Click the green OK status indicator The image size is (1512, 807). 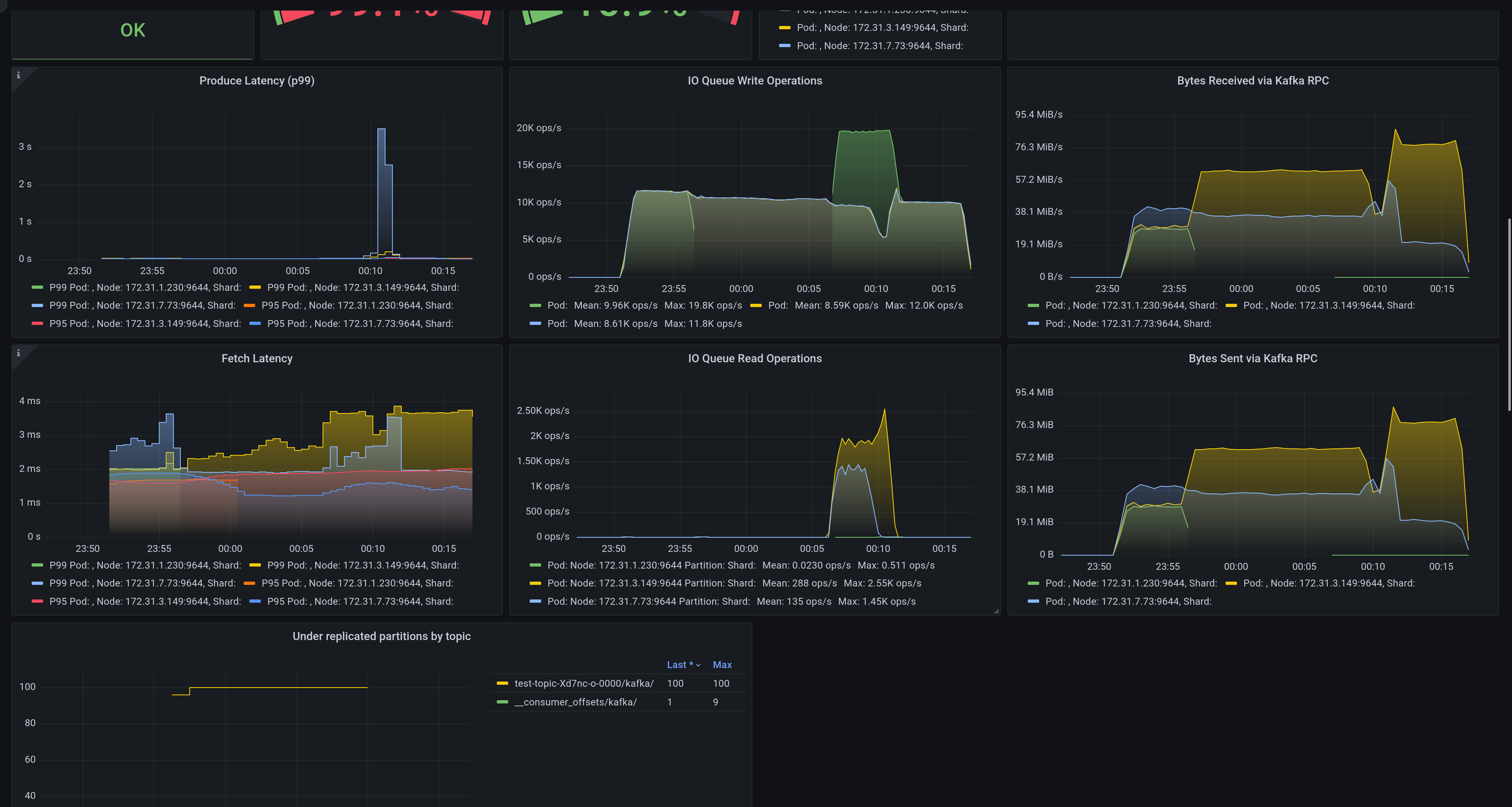132,29
